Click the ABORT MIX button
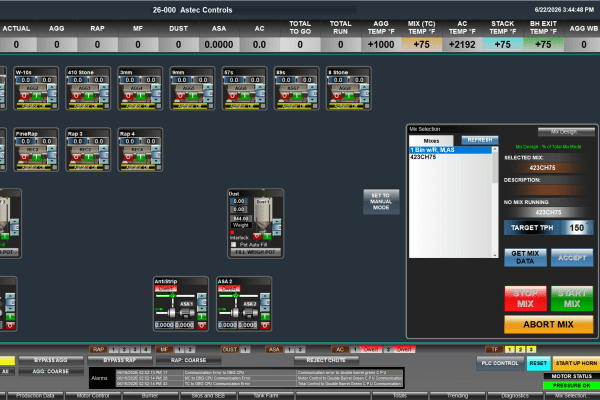 pyautogui.click(x=549, y=324)
